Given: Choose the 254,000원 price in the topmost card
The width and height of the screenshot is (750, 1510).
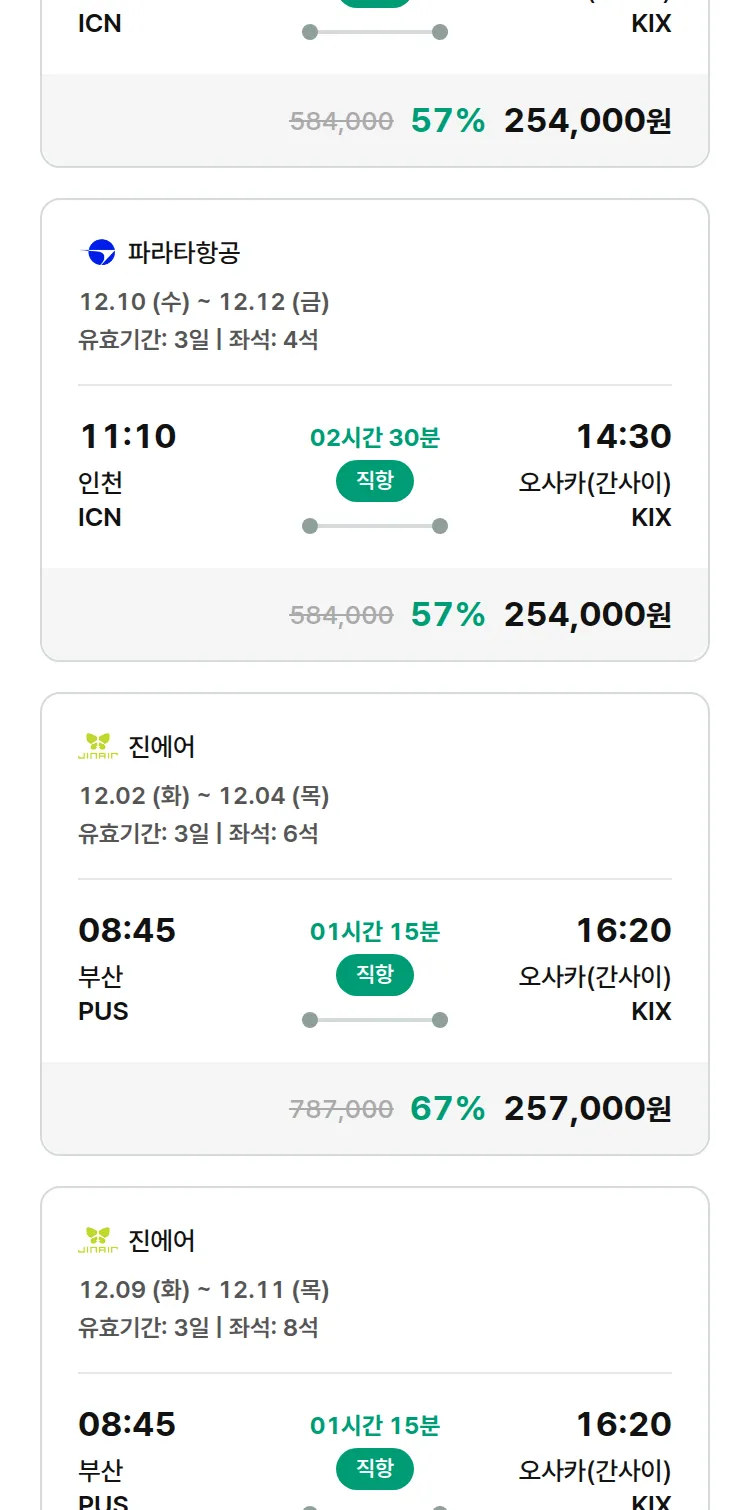Looking at the screenshot, I should point(587,120).
